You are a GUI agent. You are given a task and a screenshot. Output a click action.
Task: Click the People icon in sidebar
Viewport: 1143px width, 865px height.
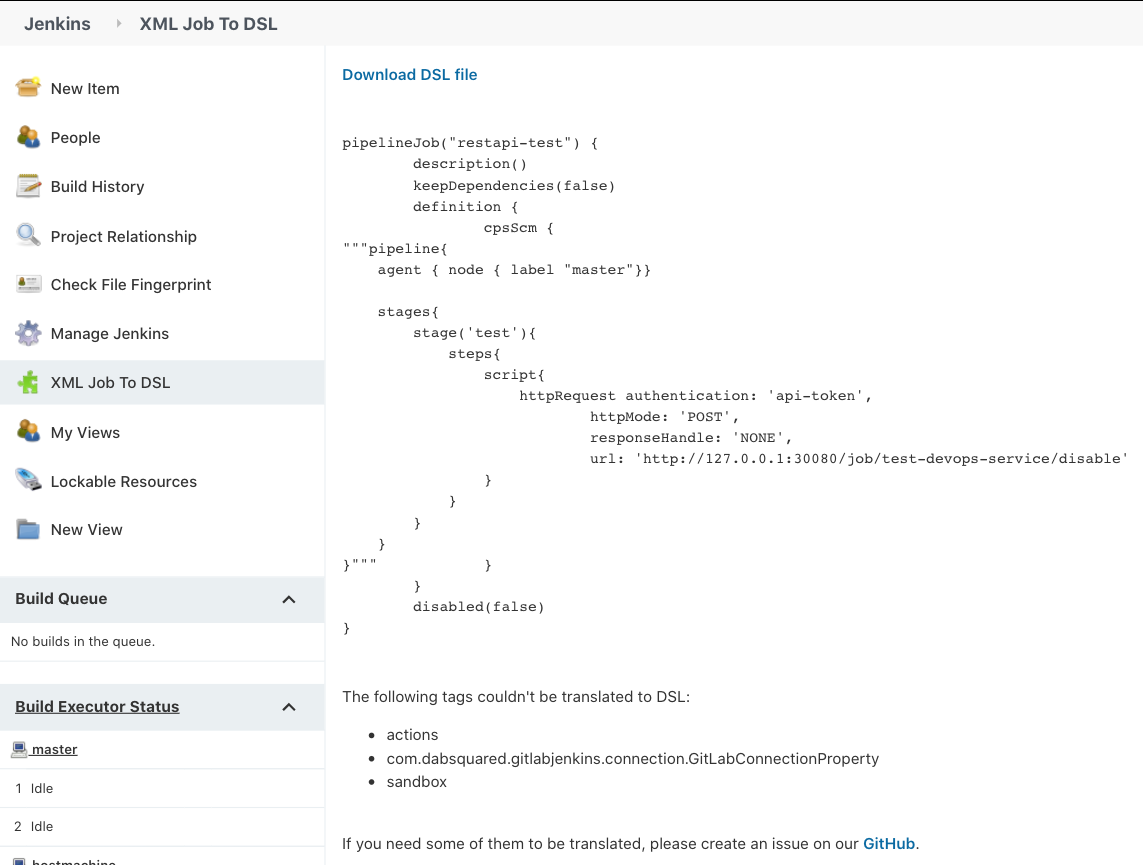pyautogui.click(x=28, y=137)
